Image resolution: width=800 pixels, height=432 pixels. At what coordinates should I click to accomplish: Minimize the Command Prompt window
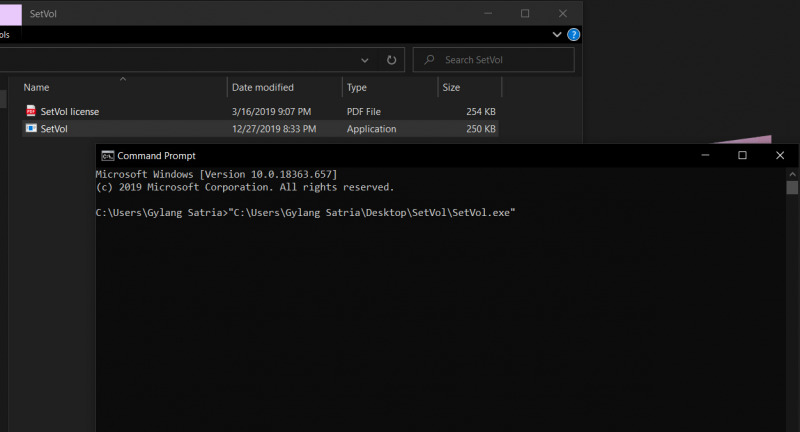pyautogui.click(x=704, y=156)
